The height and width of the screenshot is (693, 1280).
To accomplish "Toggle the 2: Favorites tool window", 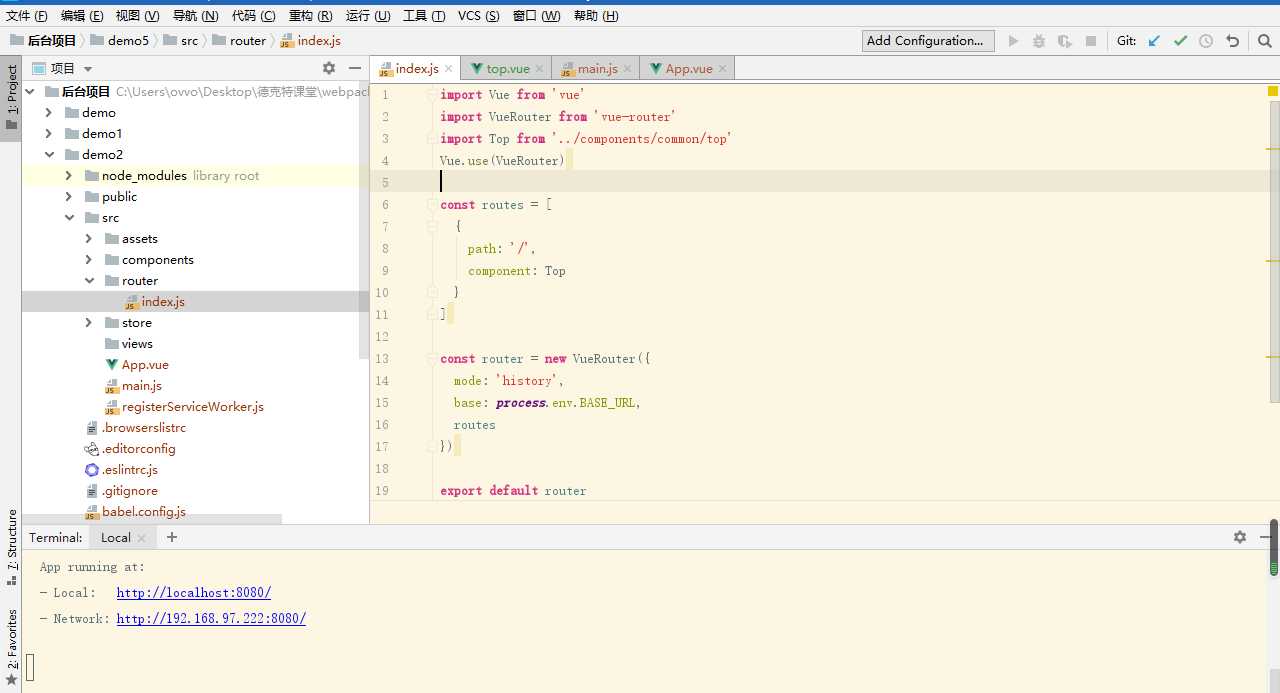I will pos(11,647).
